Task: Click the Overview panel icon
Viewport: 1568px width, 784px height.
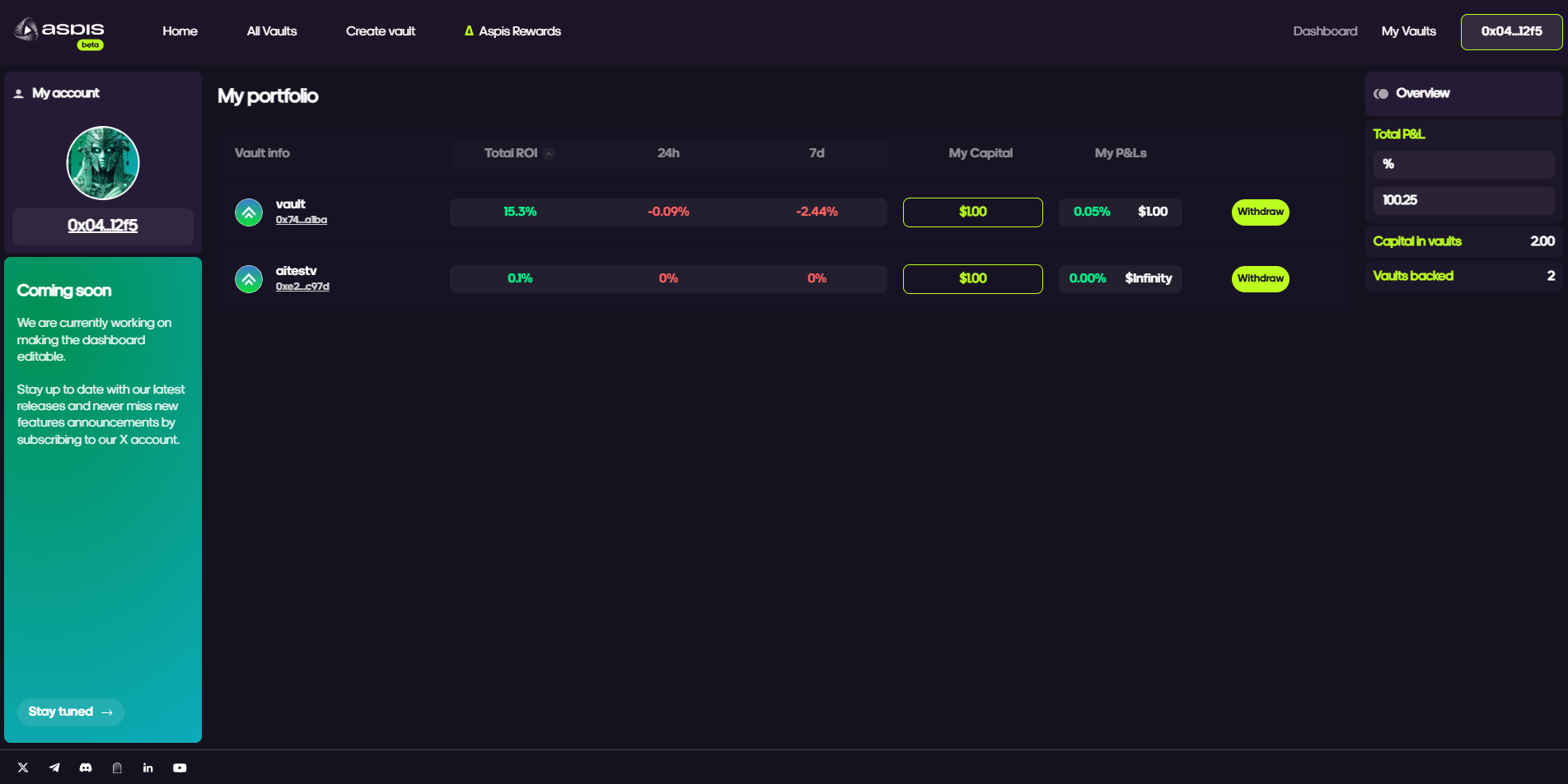Action: (x=1381, y=94)
